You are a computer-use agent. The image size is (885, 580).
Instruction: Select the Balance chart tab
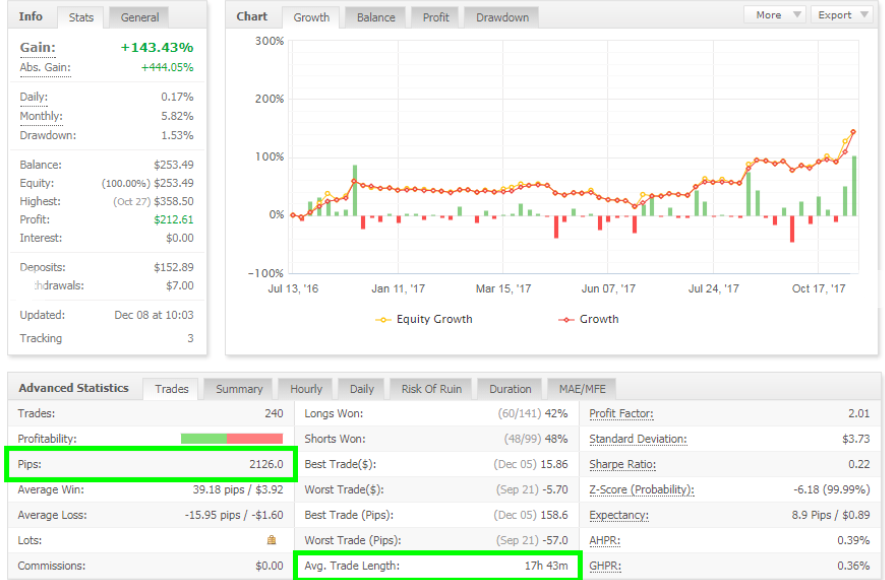pyautogui.click(x=376, y=17)
